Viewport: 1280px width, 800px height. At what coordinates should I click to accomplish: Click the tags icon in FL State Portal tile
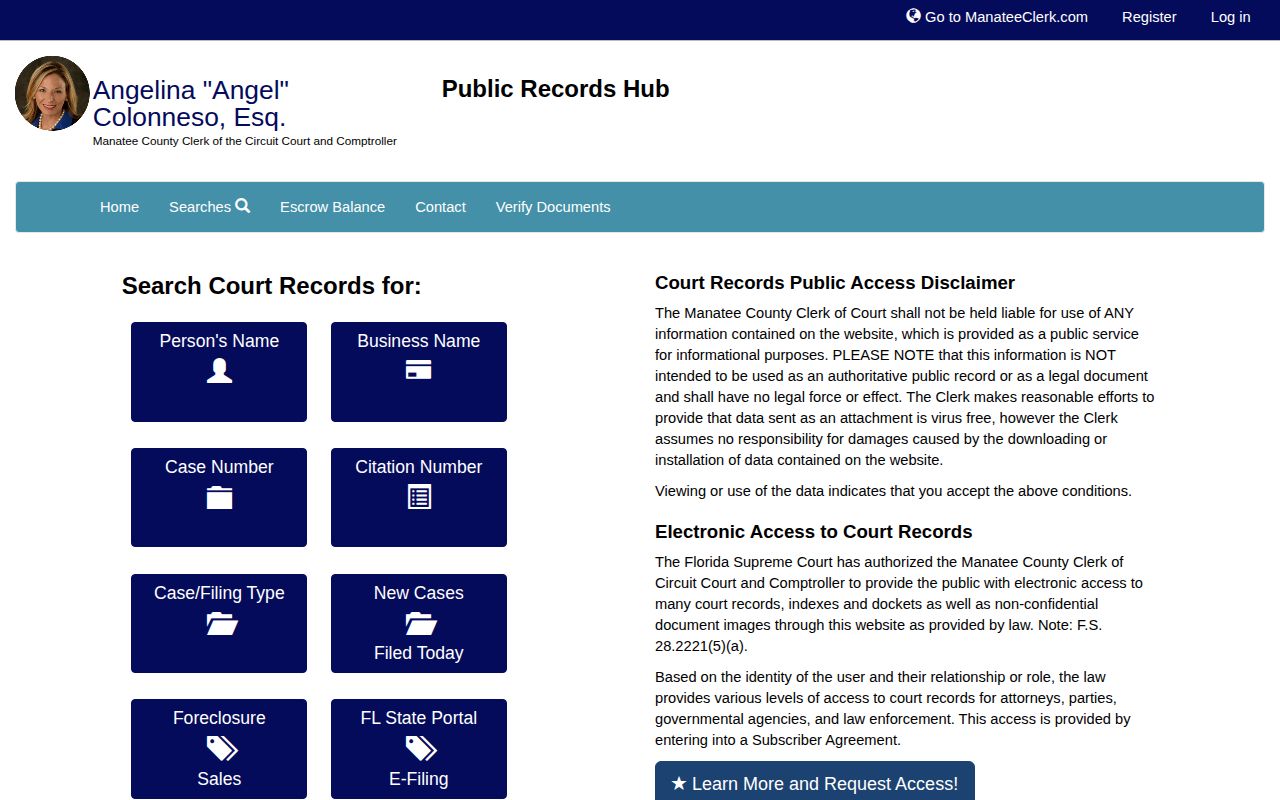point(421,748)
